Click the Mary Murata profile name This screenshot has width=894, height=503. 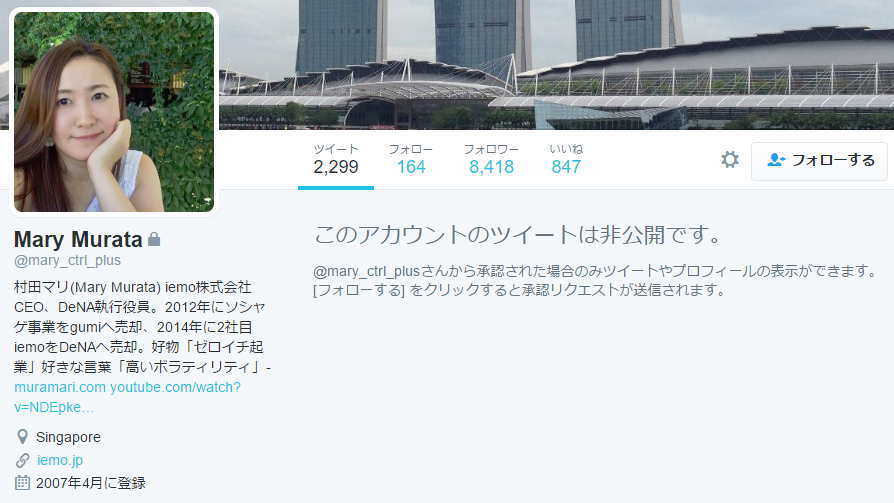tap(78, 240)
